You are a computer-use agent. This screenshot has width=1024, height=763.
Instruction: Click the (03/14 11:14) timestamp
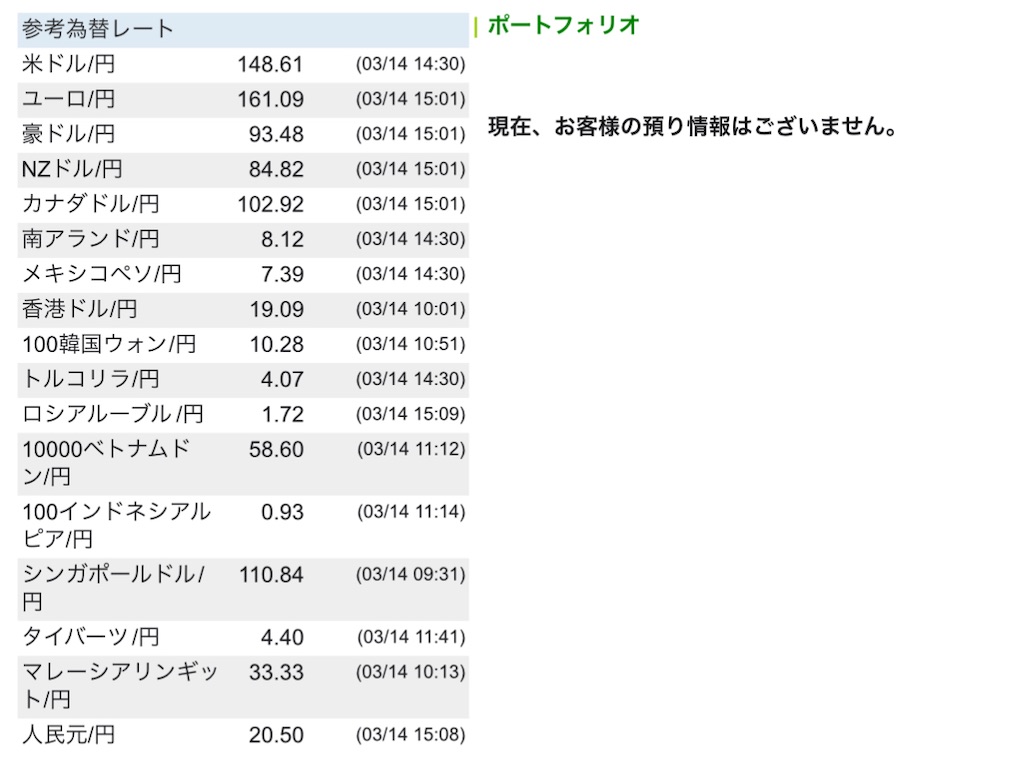(x=411, y=512)
